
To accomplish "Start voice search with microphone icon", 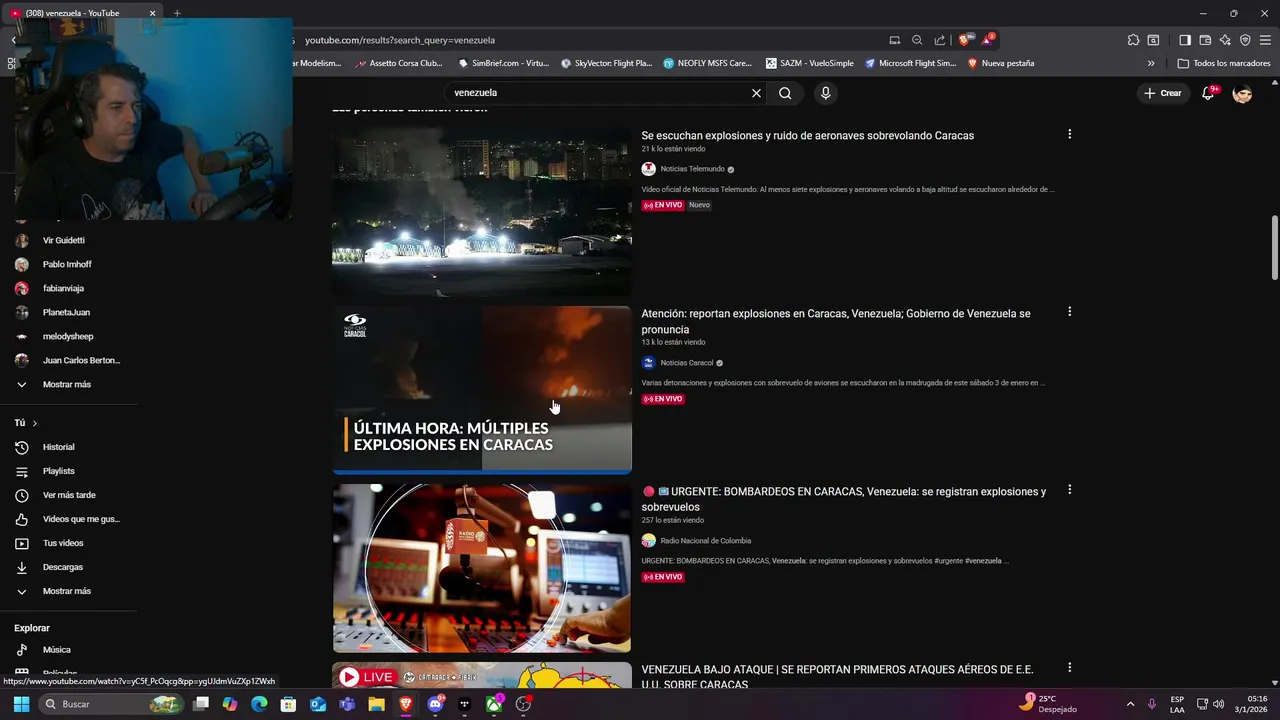I will tap(825, 93).
